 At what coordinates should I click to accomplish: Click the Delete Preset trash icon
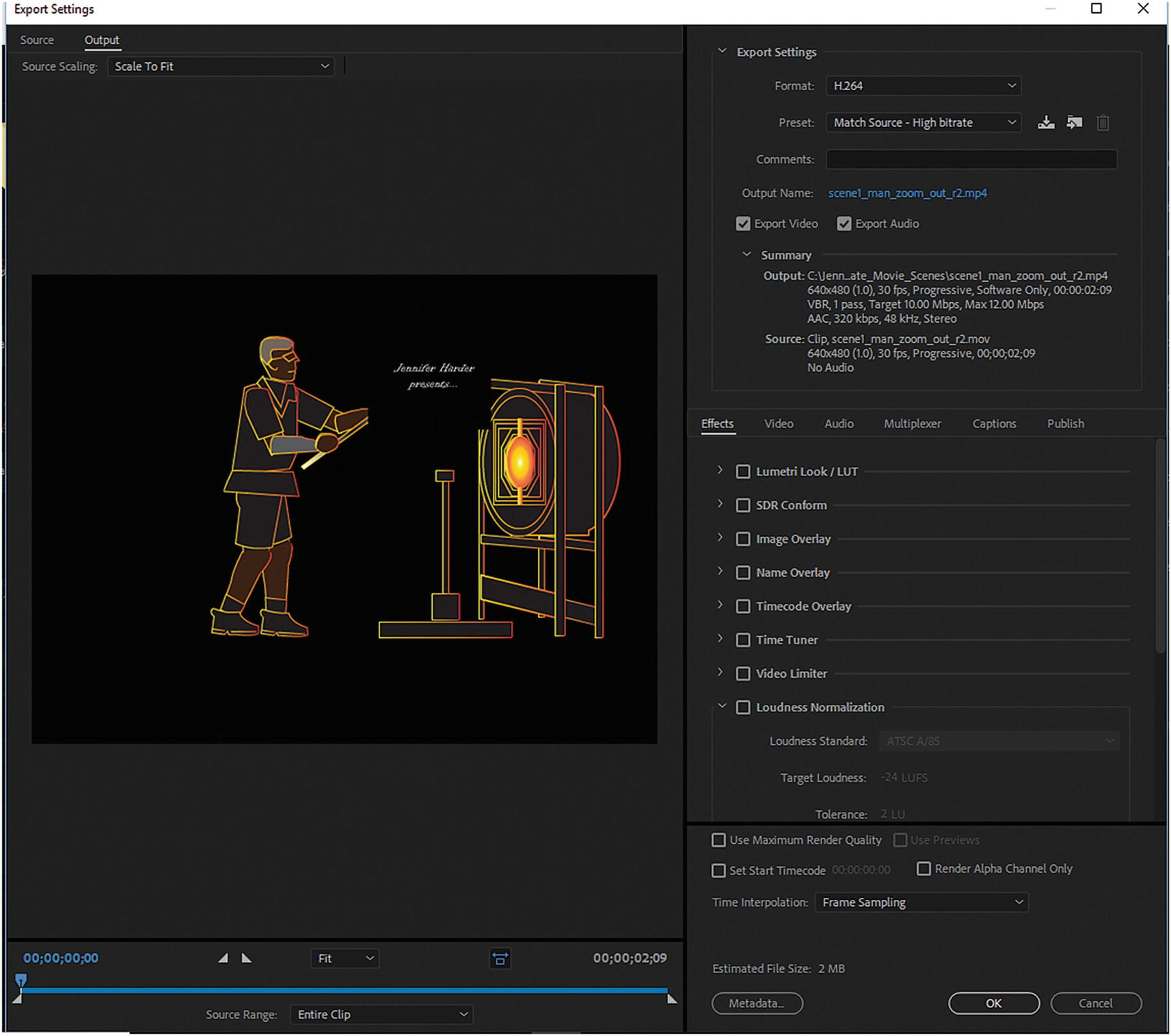(1103, 123)
